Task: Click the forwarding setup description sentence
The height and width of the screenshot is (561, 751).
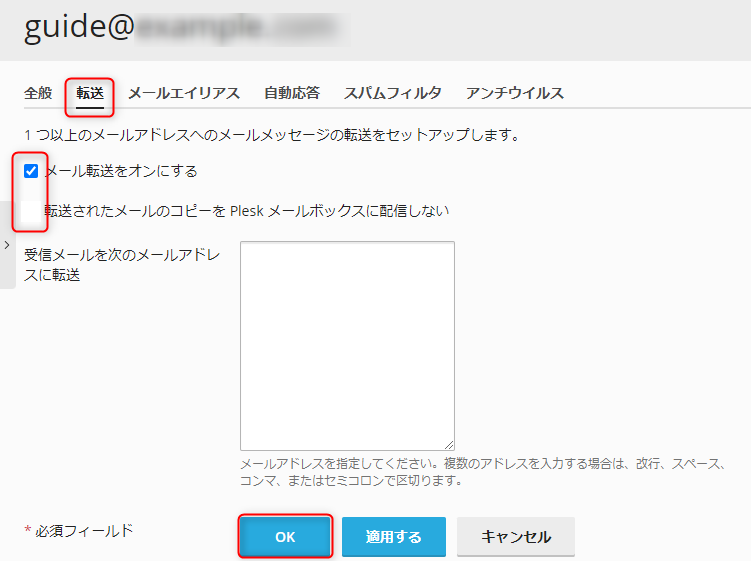Action: click(x=272, y=135)
